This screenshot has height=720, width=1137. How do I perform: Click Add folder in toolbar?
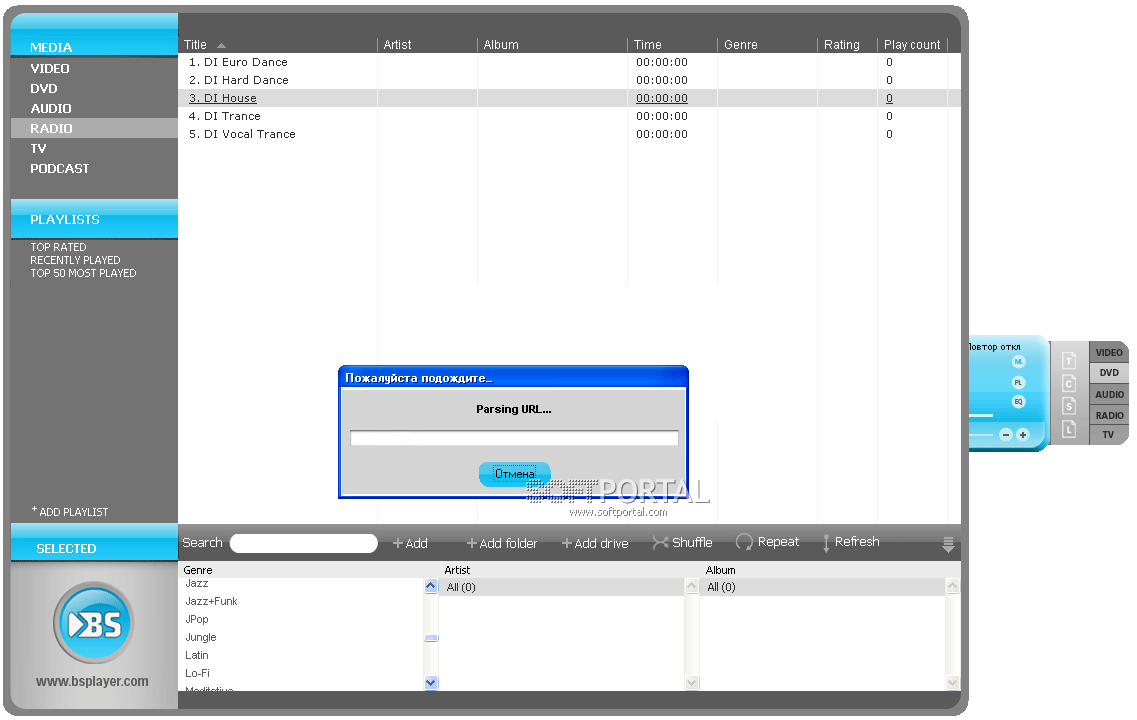click(502, 543)
